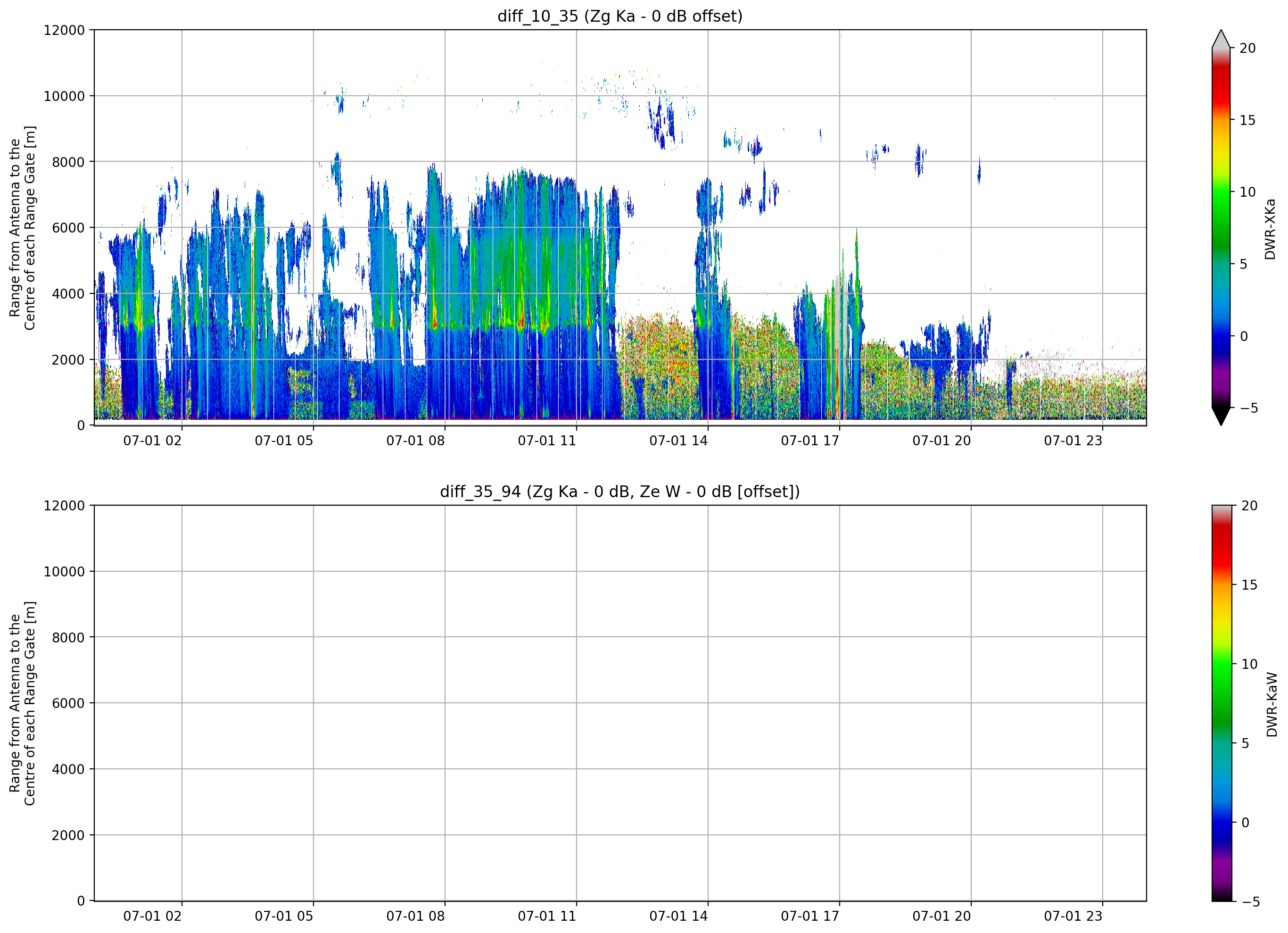The image size is (1288, 933).
Task: Click the 07-01 02 tick label, top plot
Action: point(152,441)
